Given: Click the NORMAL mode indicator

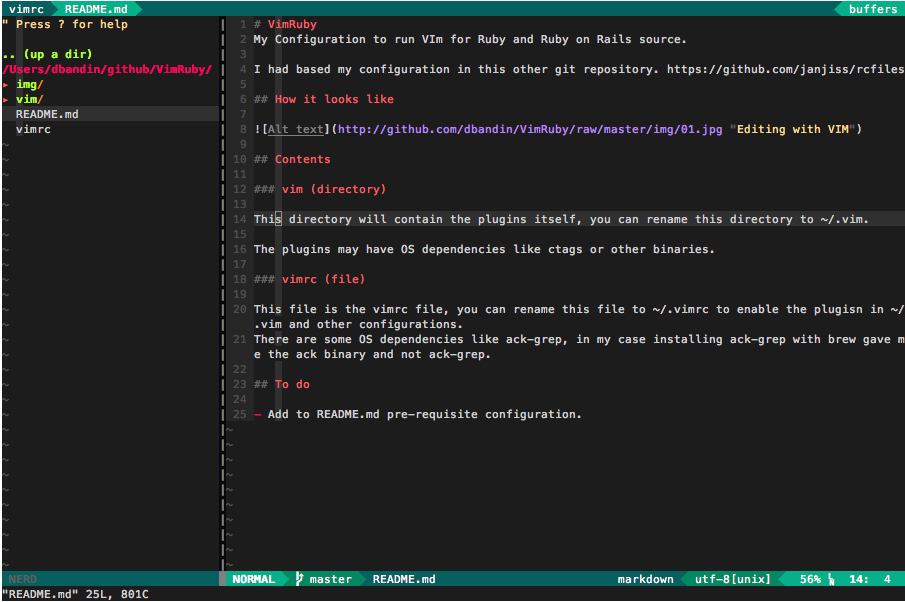Looking at the screenshot, I should (253, 579).
